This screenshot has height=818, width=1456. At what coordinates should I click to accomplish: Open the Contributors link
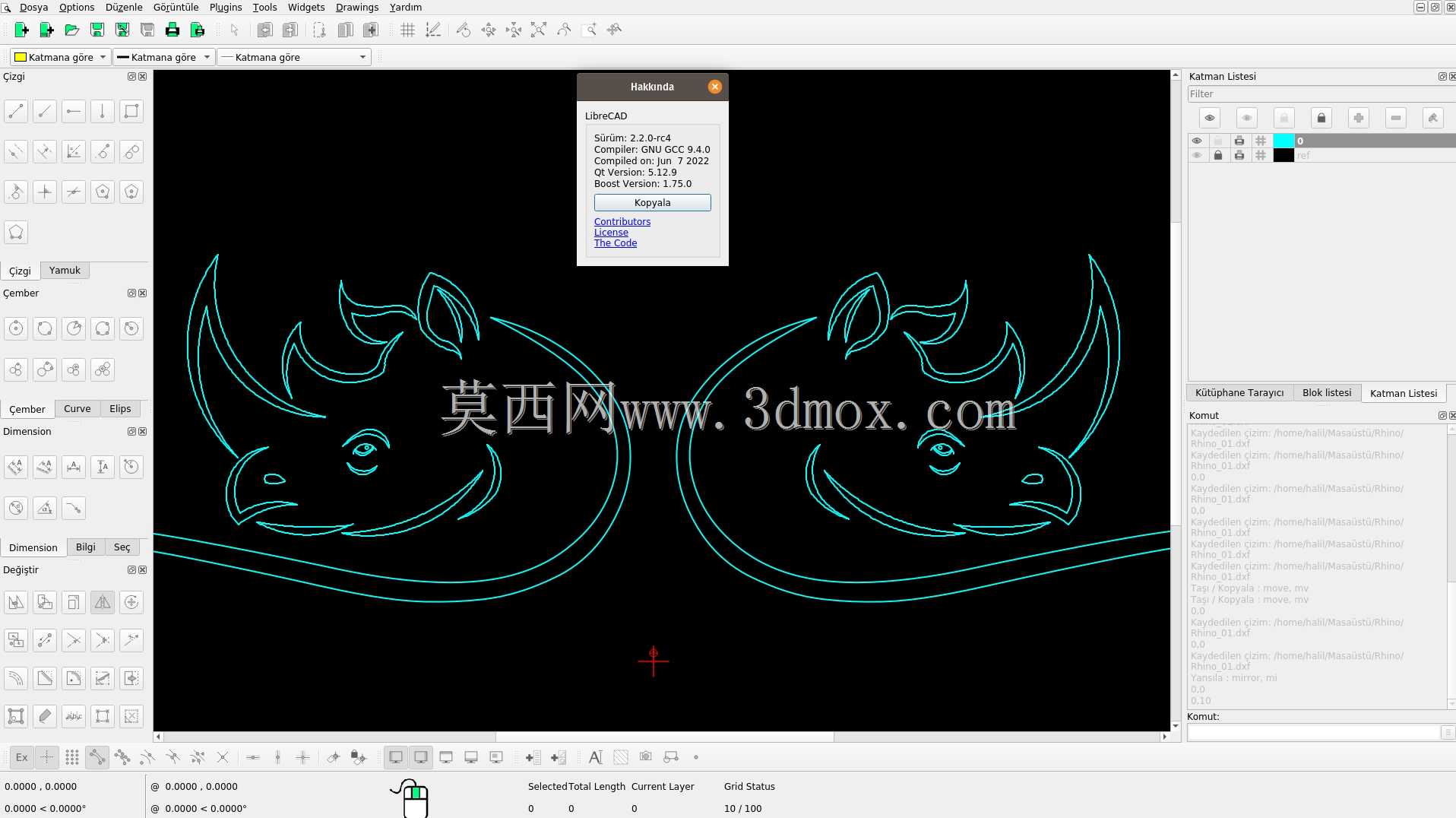click(x=622, y=221)
